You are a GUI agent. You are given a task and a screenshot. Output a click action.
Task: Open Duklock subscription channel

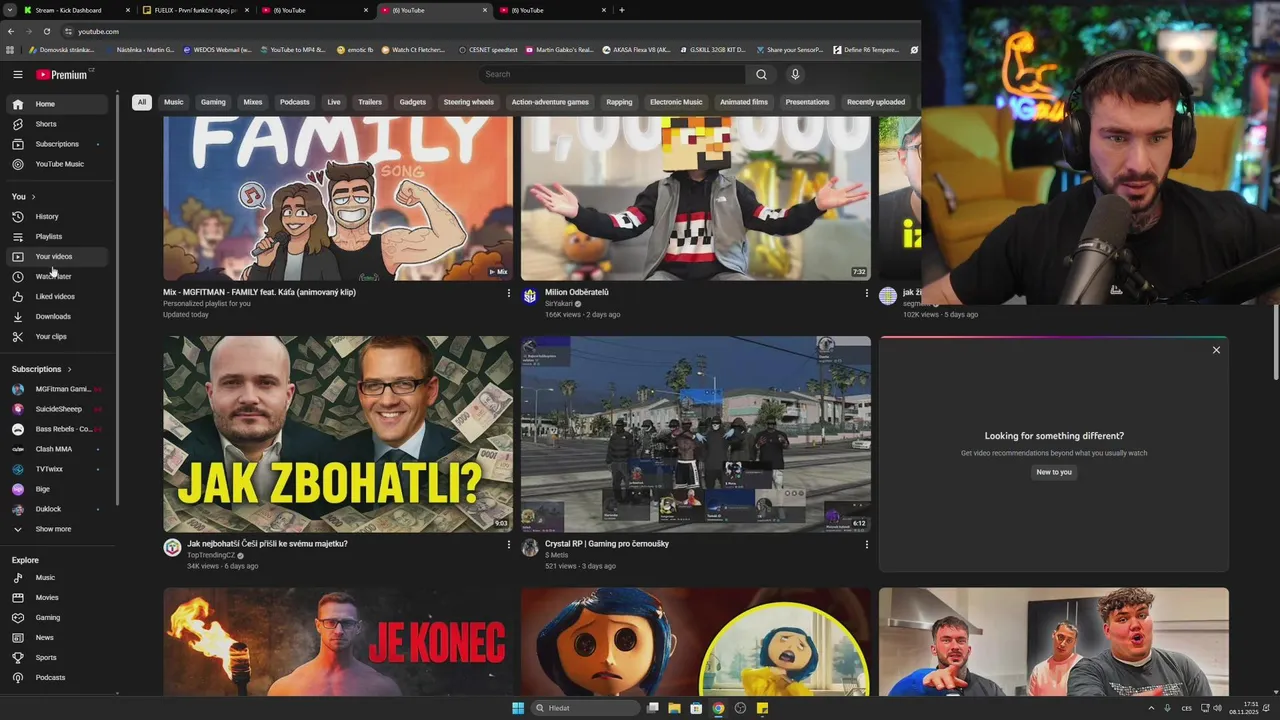57,509
